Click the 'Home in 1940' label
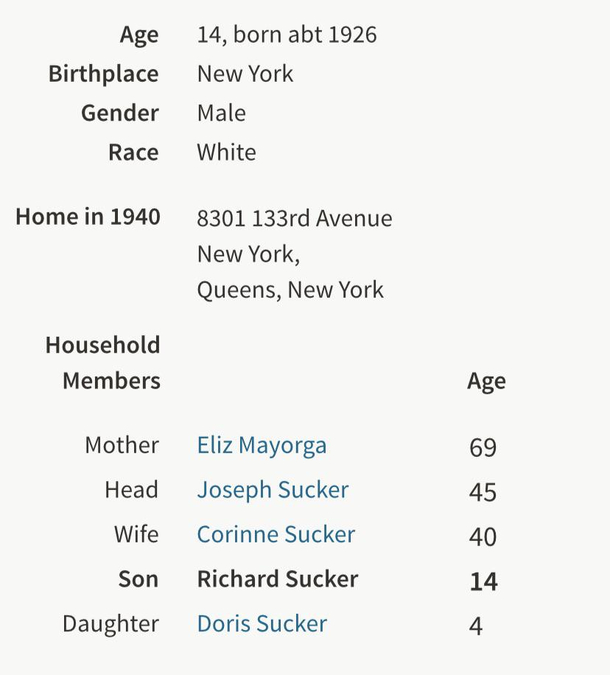The height and width of the screenshot is (675, 610). [x=88, y=217]
